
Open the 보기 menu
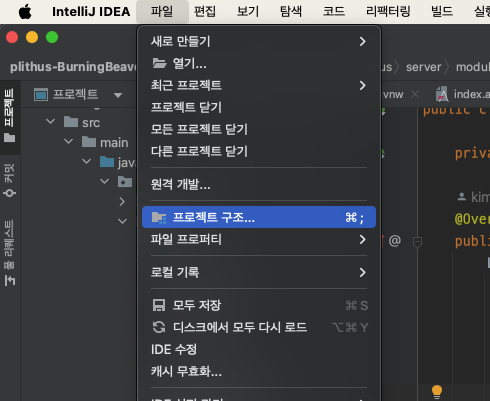(x=248, y=11)
